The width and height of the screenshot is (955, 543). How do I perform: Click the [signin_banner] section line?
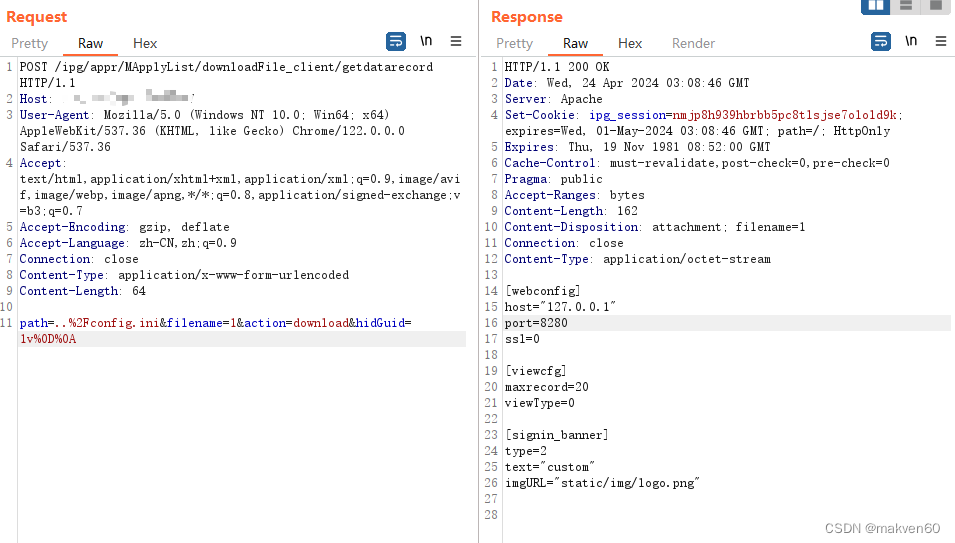pyautogui.click(x=557, y=435)
